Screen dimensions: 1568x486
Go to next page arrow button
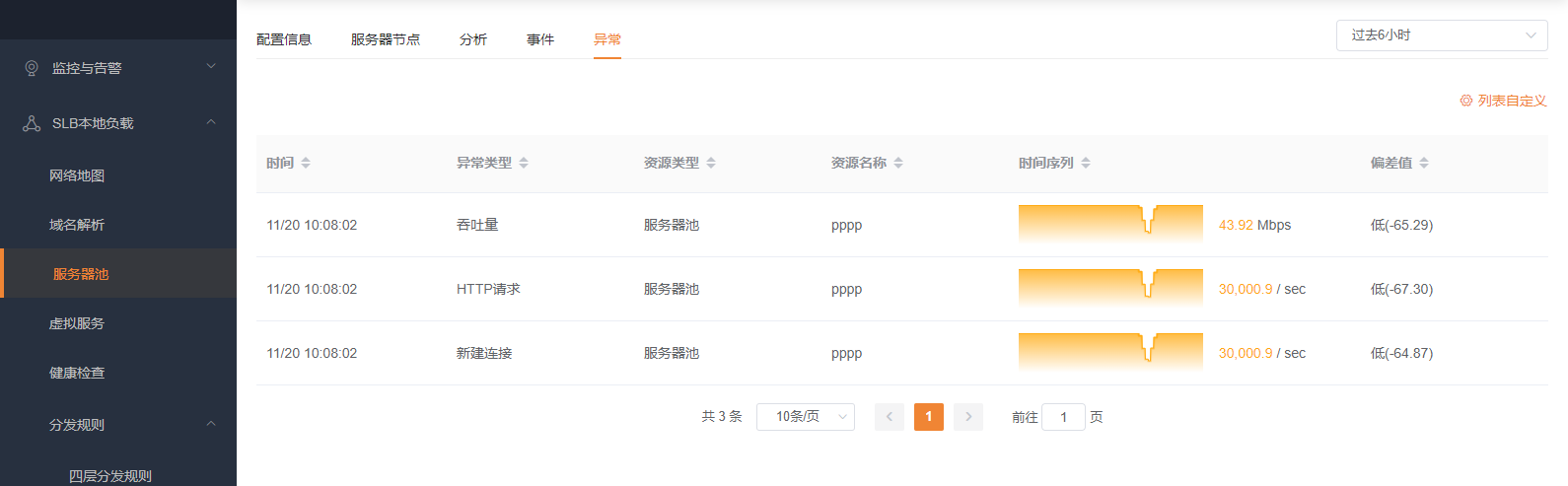click(x=968, y=417)
